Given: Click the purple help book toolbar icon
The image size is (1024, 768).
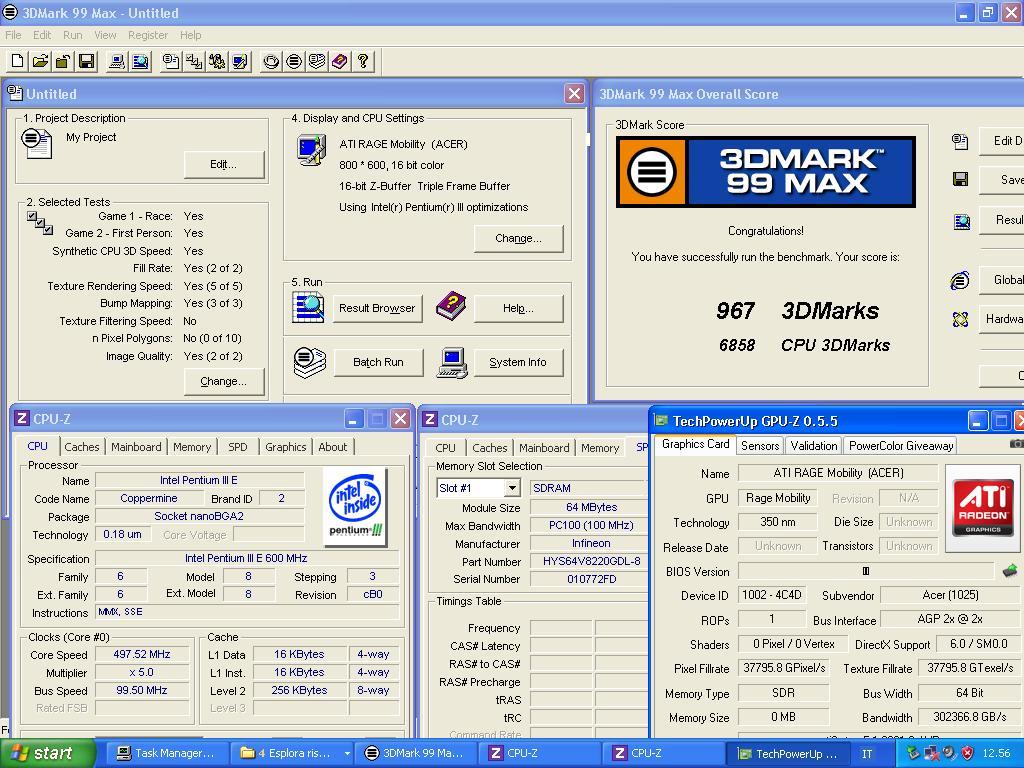Looking at the screenshot, I should (x=340, y=61).
